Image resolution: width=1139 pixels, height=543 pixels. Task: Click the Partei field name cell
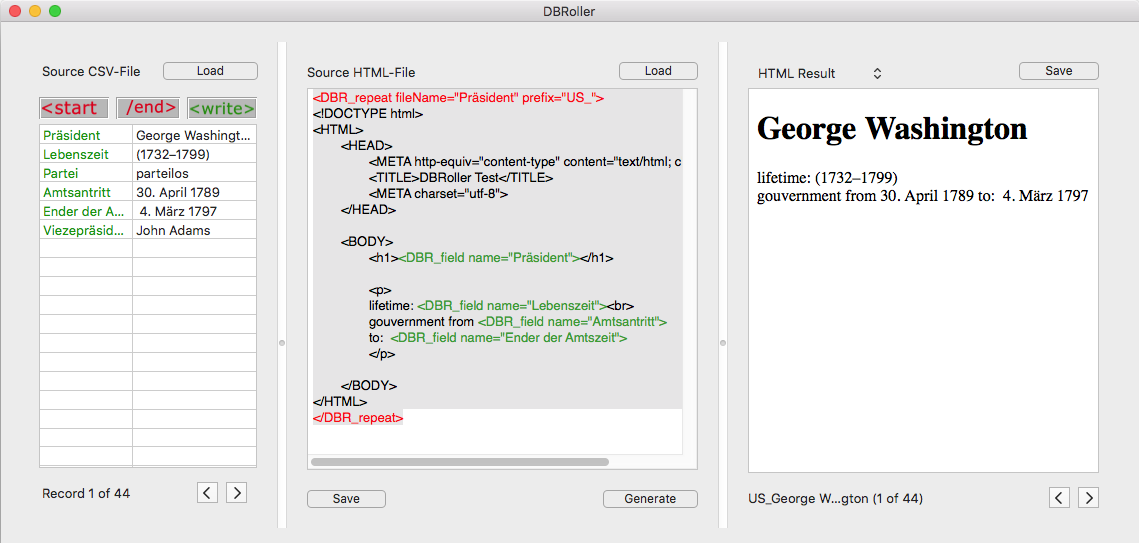click(x=85, y=173)
